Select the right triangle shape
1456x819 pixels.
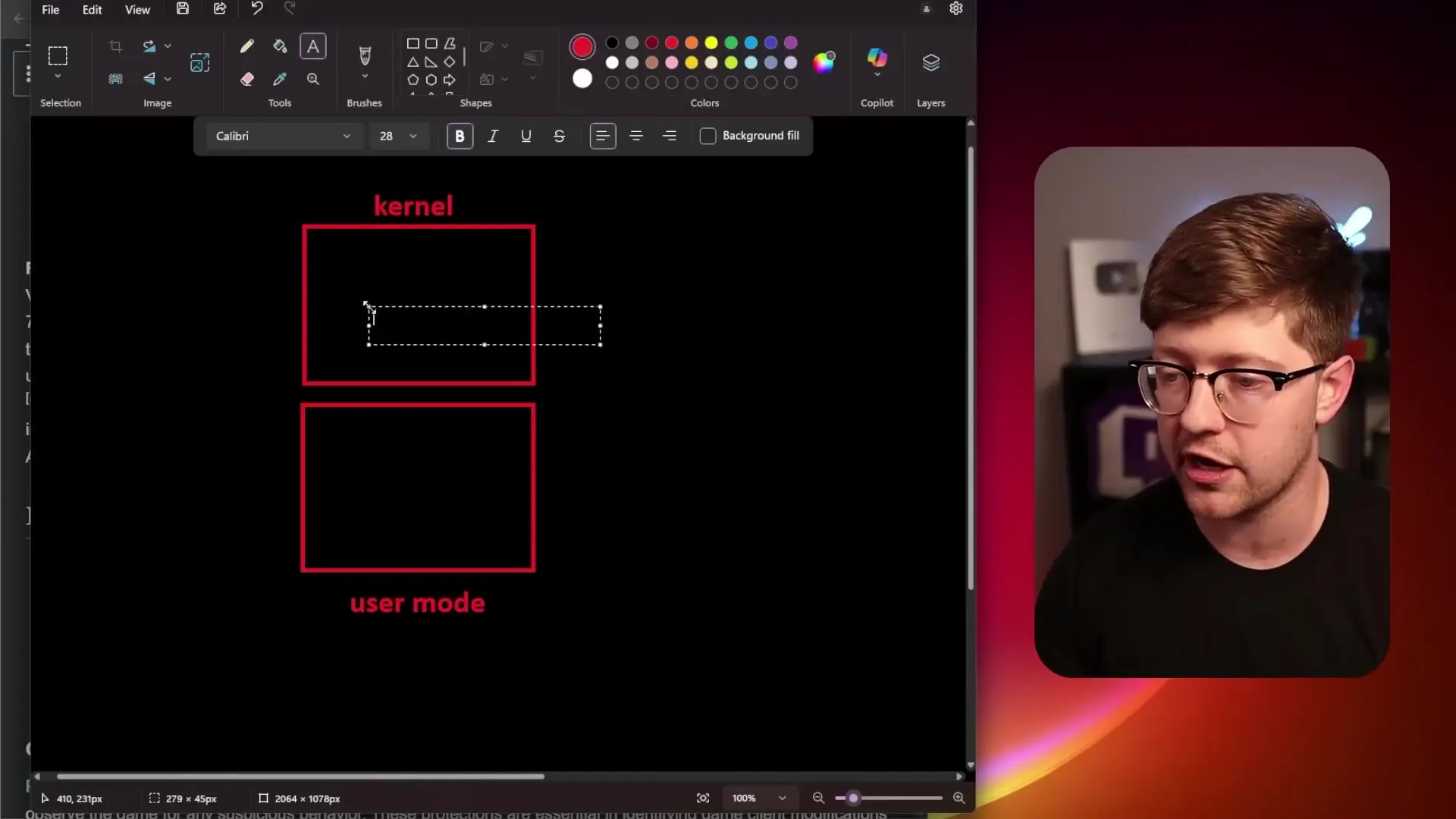pyautogui.click(x=431, y=62)
